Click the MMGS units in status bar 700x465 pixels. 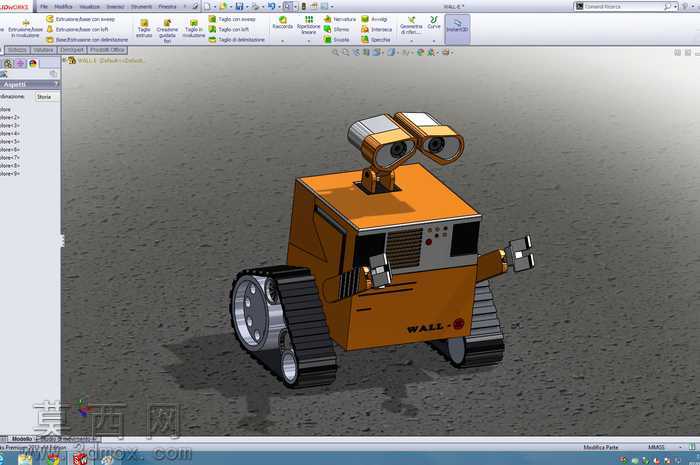[656, 447]
